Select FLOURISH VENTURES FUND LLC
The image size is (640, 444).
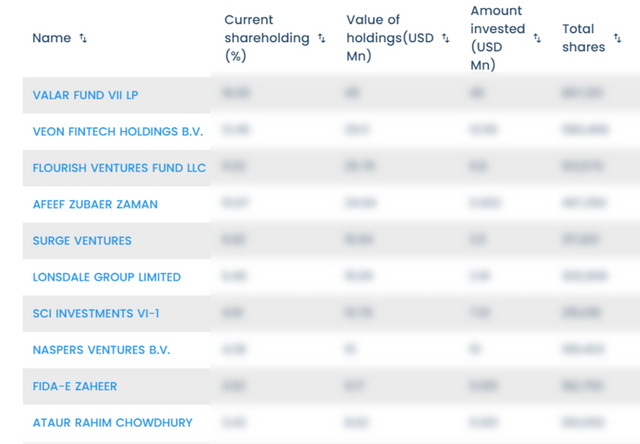(119, 167)
